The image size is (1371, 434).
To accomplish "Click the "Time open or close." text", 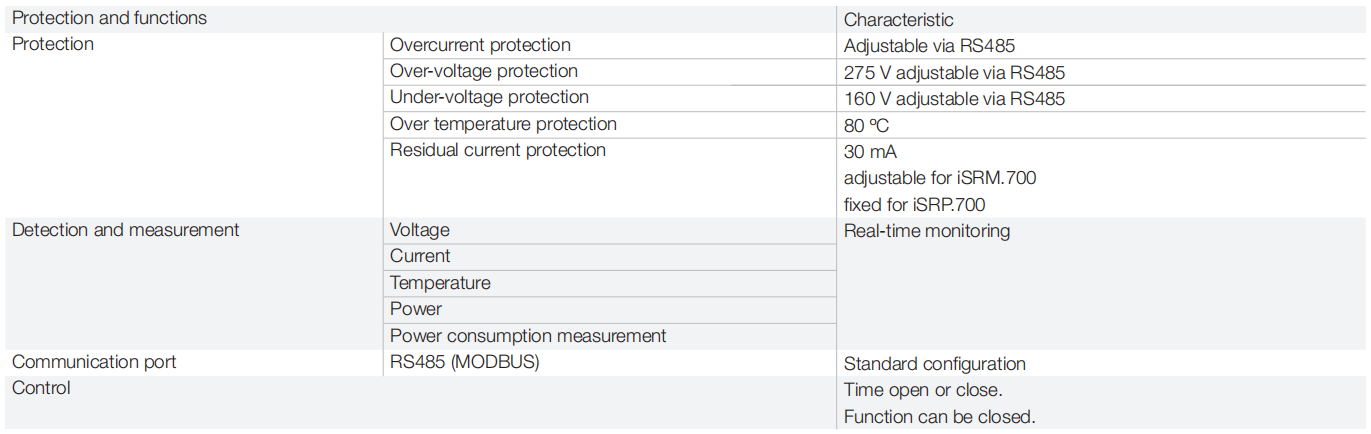I will pyautogui.click(x=922, y=390).
